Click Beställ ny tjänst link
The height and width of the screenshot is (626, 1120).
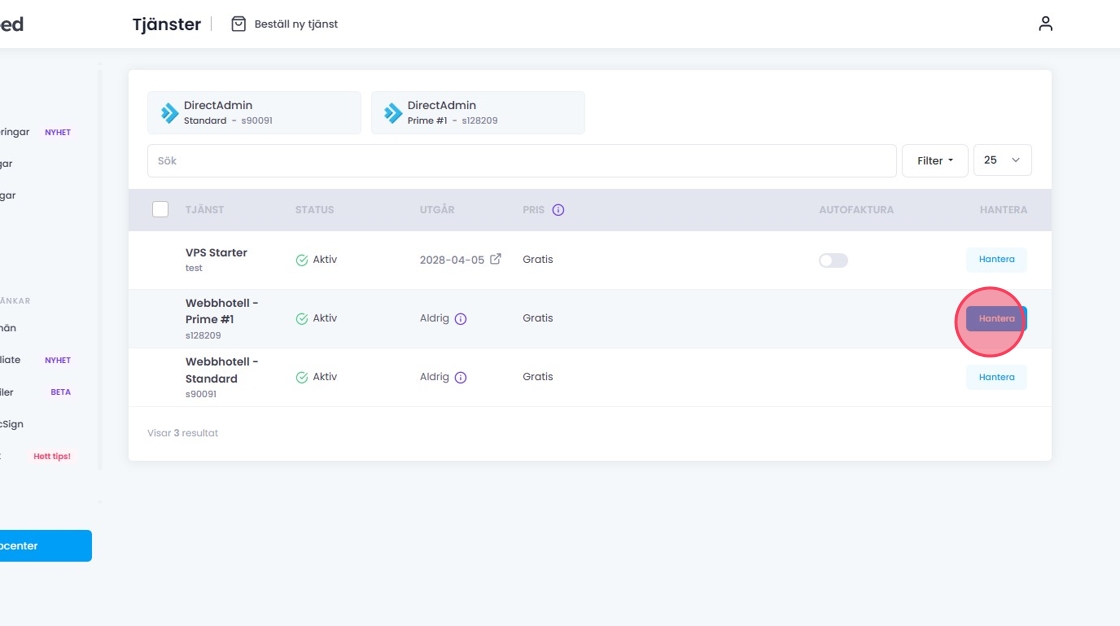click(295, 24)
